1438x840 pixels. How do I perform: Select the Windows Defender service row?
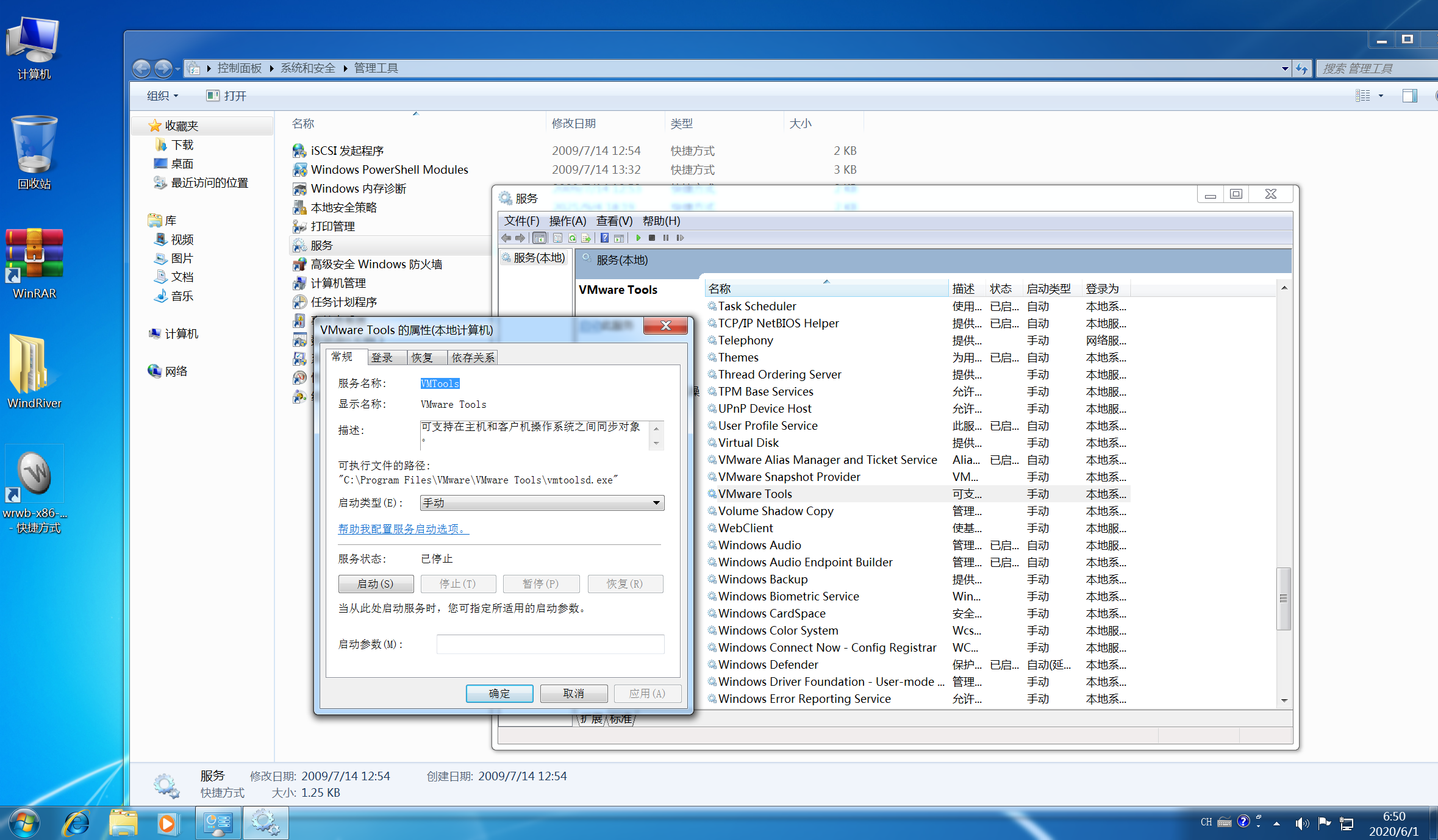(x=918, y=664)
